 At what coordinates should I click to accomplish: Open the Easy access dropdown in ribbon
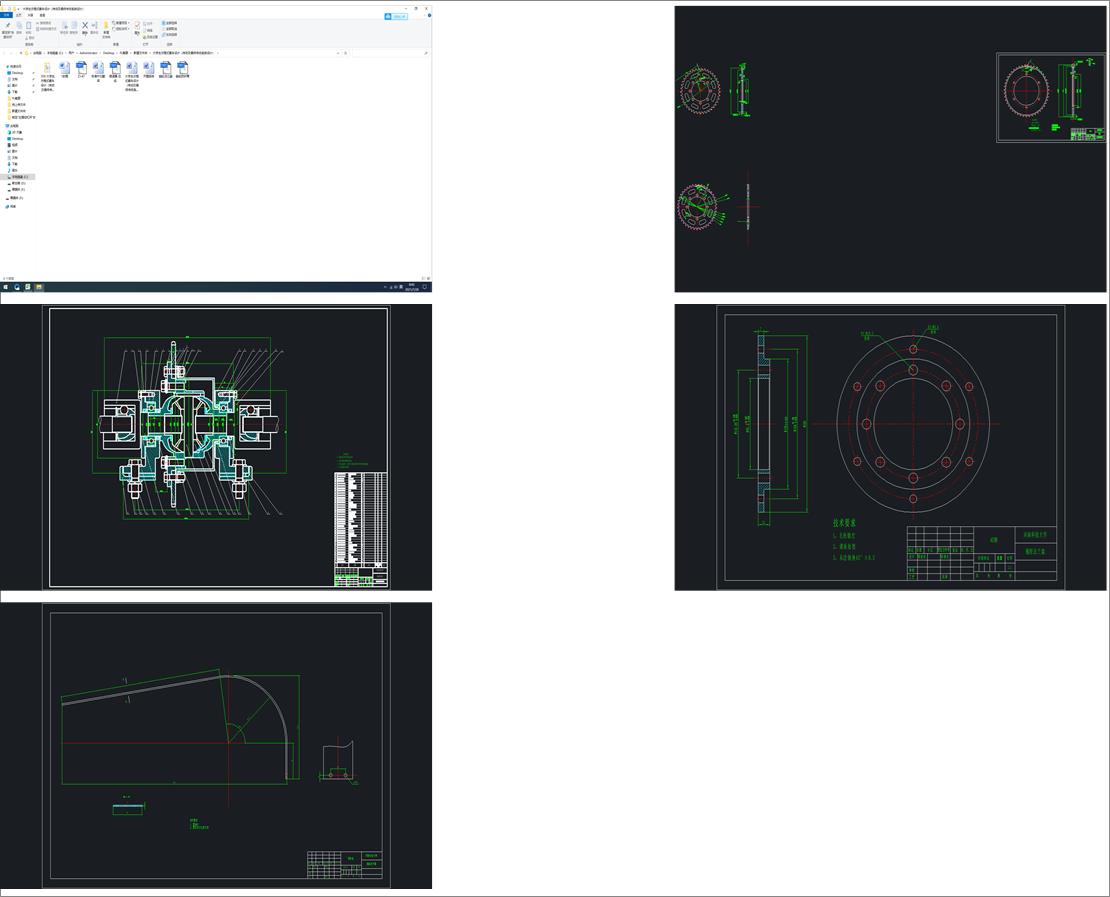(122, 28)
